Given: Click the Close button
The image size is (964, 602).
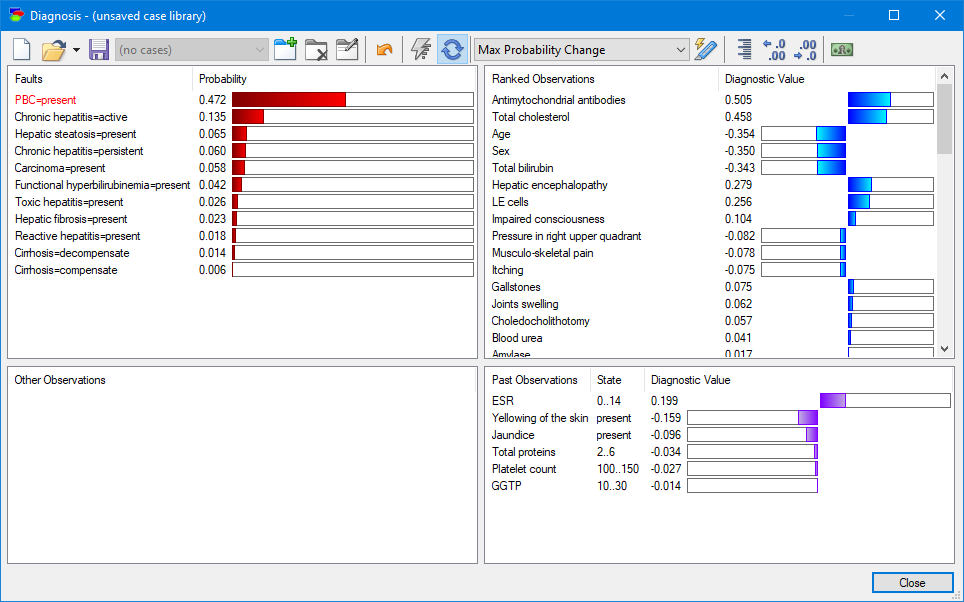Looking at the screenshot, I should pyautogui.click(x=912, y=582).
